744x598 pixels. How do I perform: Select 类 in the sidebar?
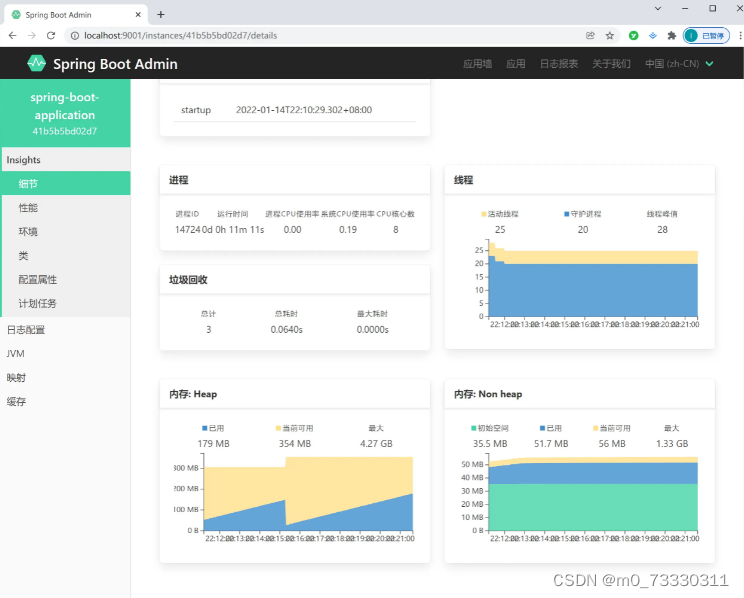point(66,255)
